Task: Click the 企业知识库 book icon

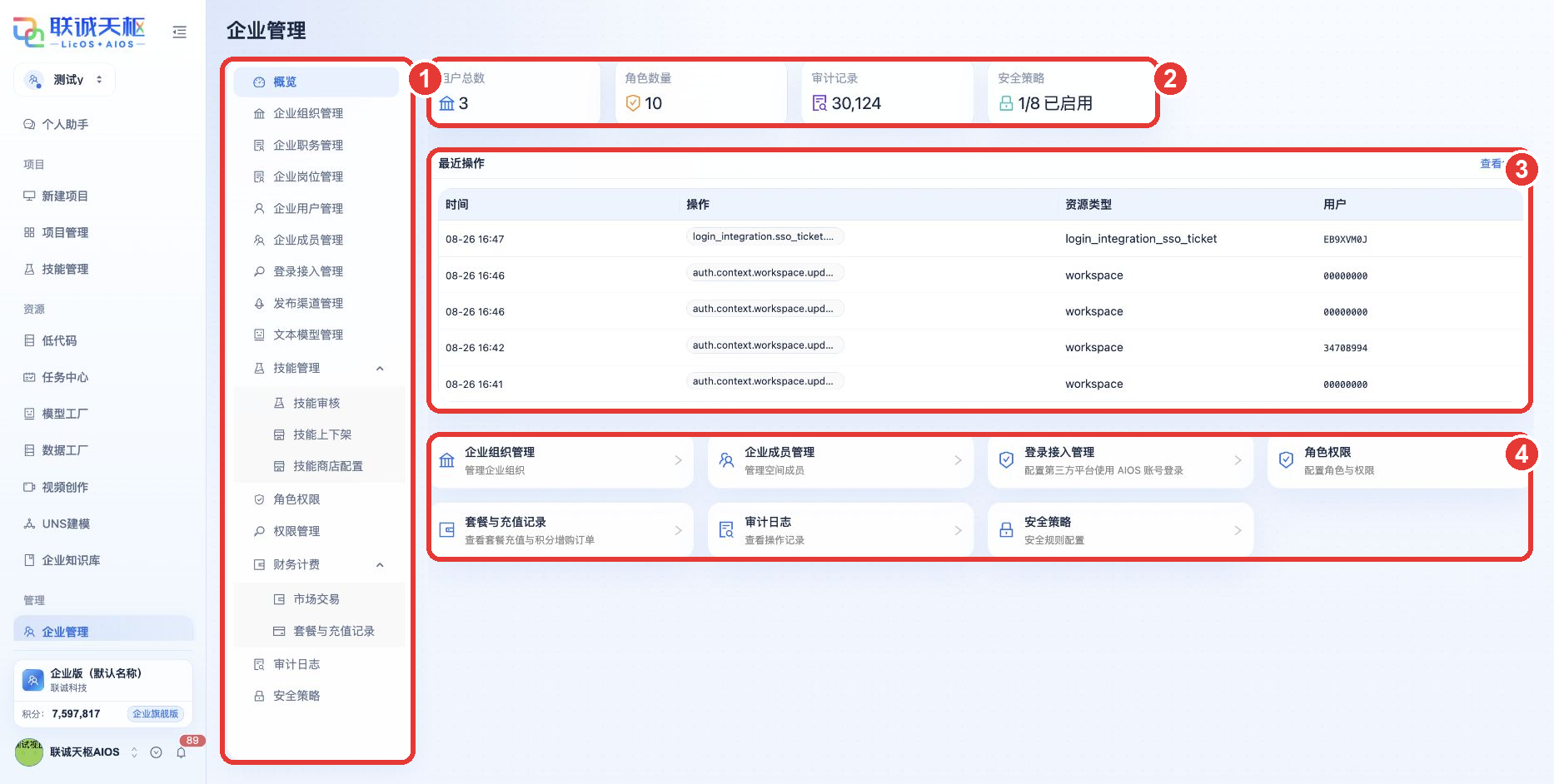Action: 29,561
